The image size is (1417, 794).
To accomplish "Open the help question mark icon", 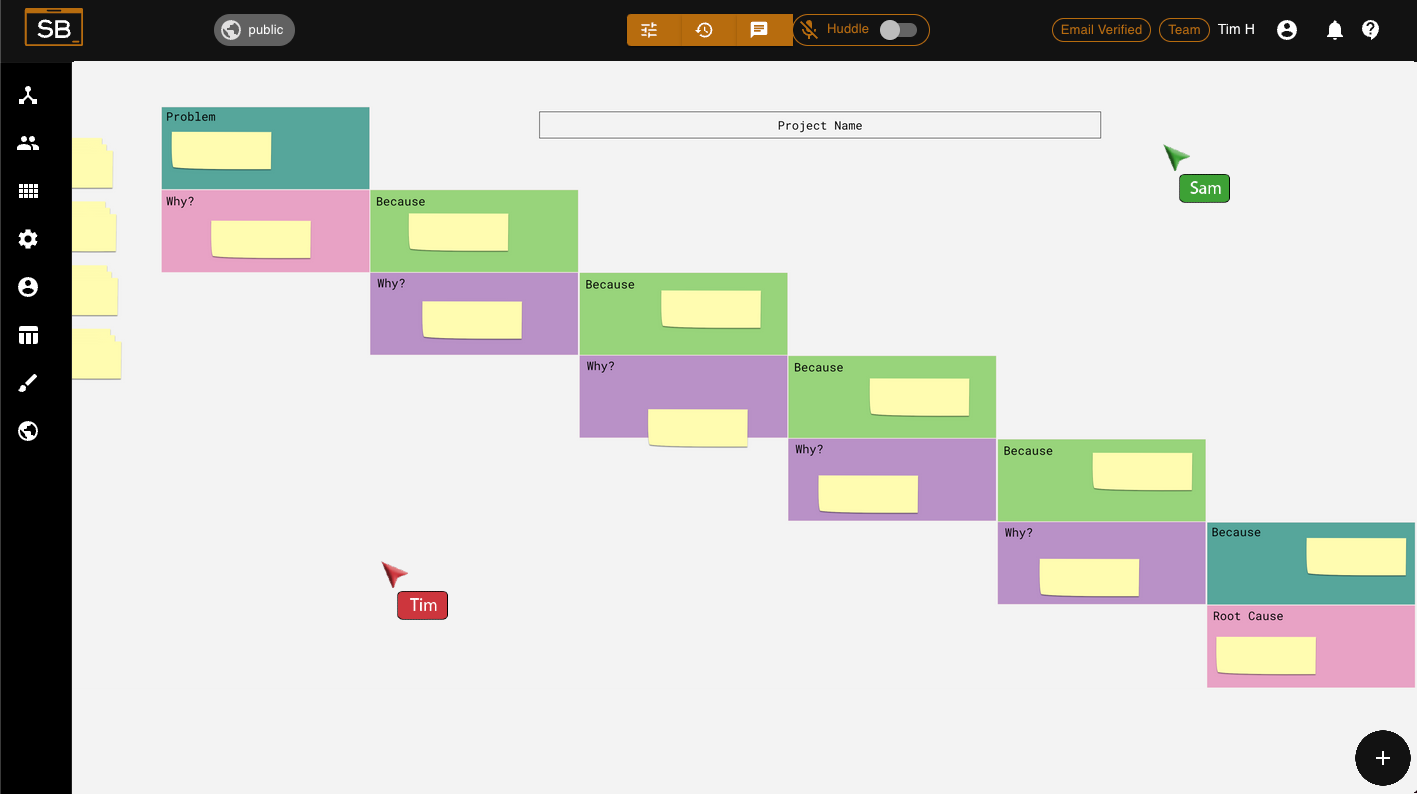I will point(1371,30).
